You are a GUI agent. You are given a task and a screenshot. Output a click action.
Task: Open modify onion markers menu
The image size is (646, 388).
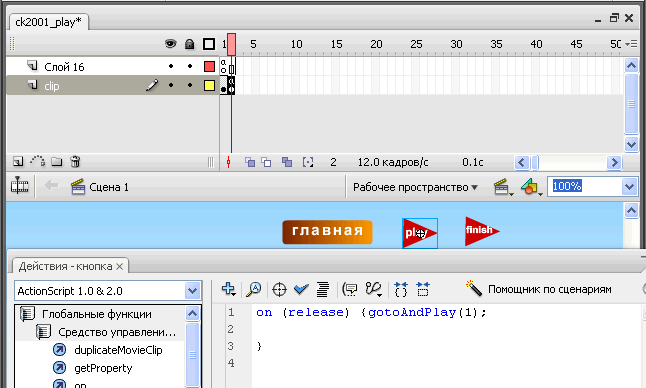click(x=308, y=162)
